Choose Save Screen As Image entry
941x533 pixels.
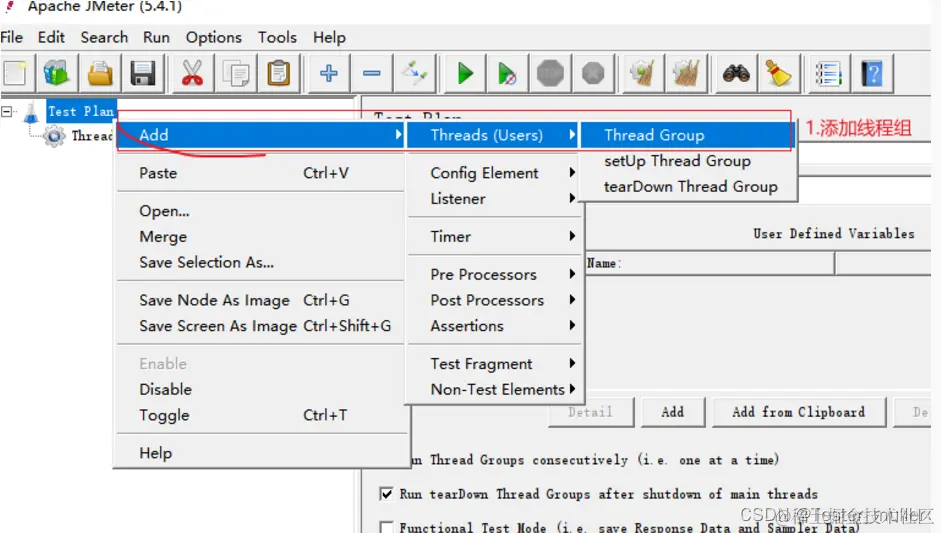[260, 326]
